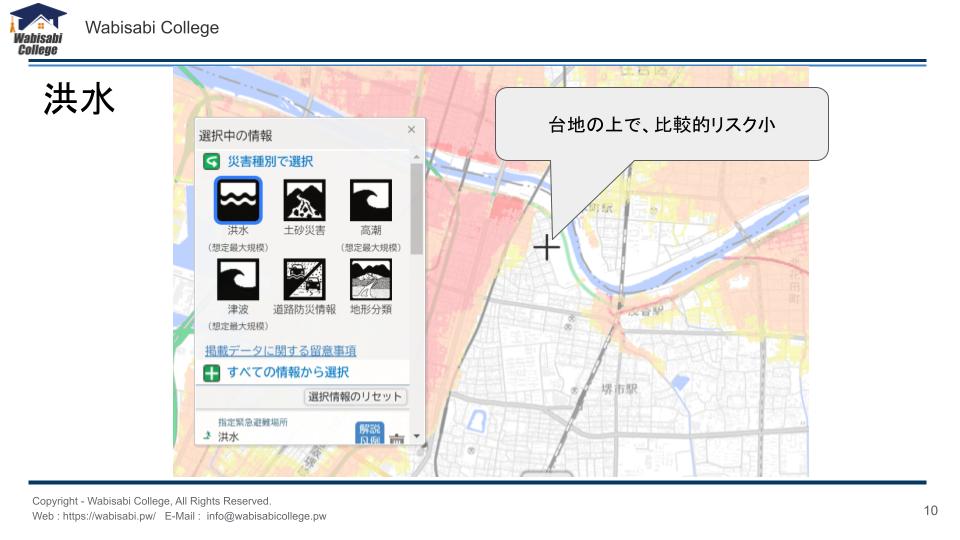Close the 選択中の情報 panel

coord(411,130)
